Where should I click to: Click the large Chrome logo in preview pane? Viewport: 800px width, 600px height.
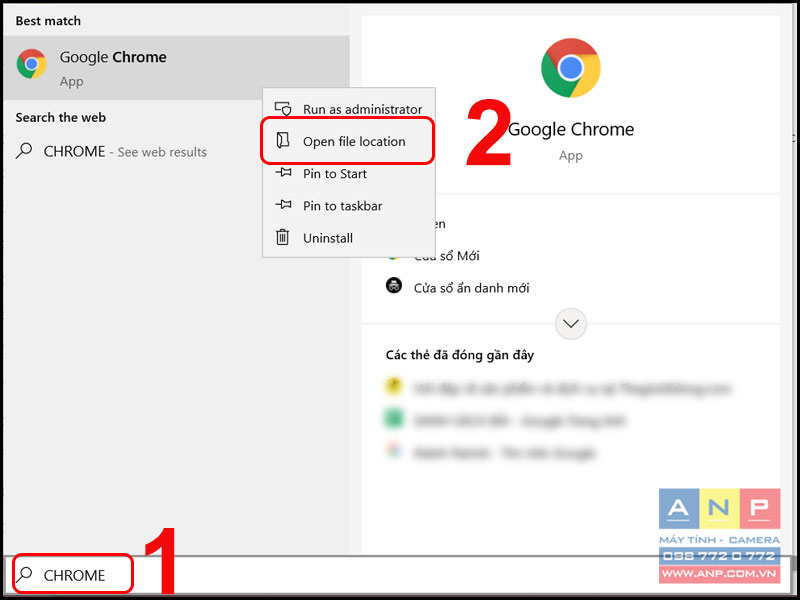pos(570,68)
